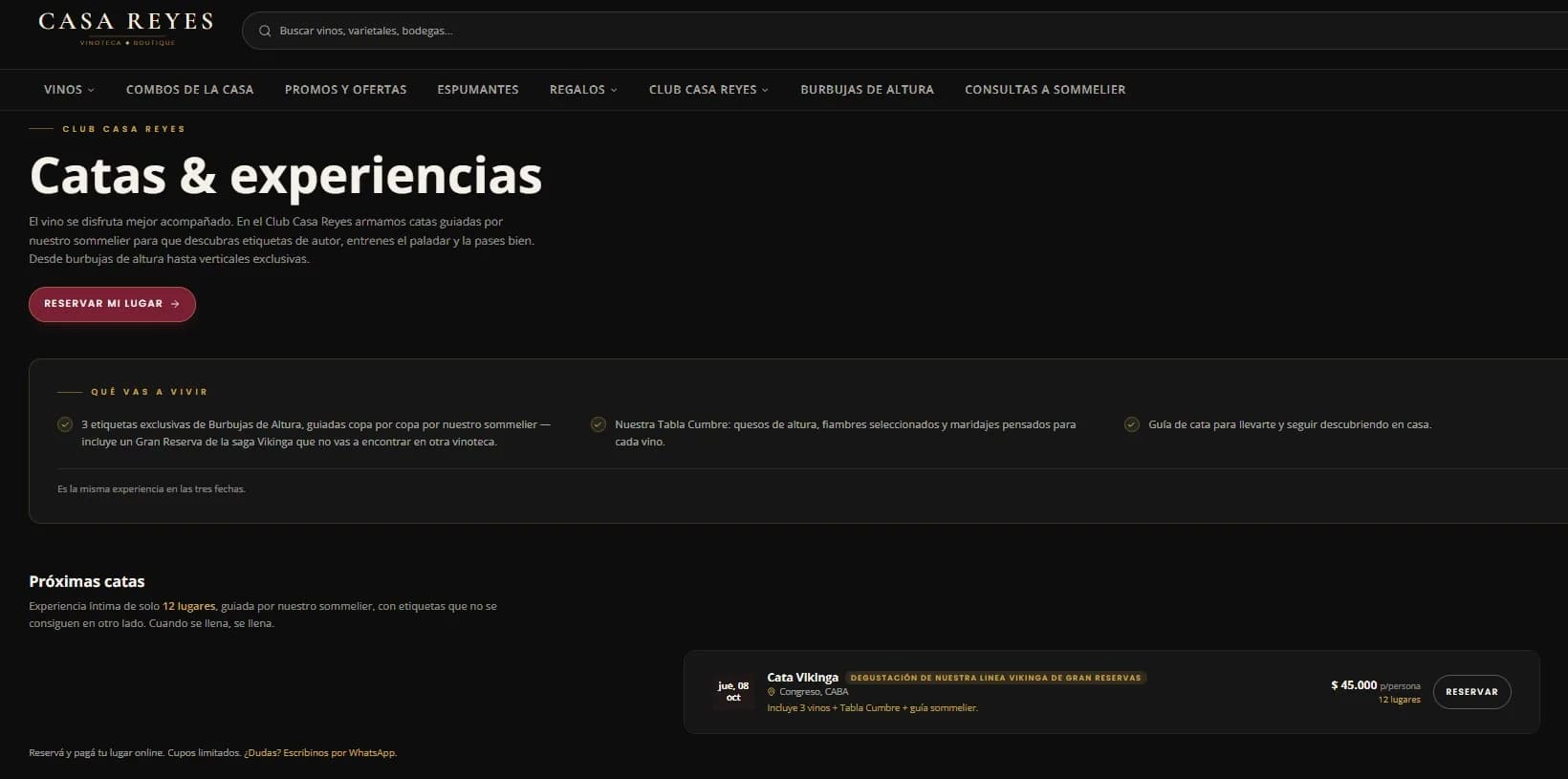Go to Promos y Ofertas
This screenshot has height=779, width=1568.
pos(346,90)
